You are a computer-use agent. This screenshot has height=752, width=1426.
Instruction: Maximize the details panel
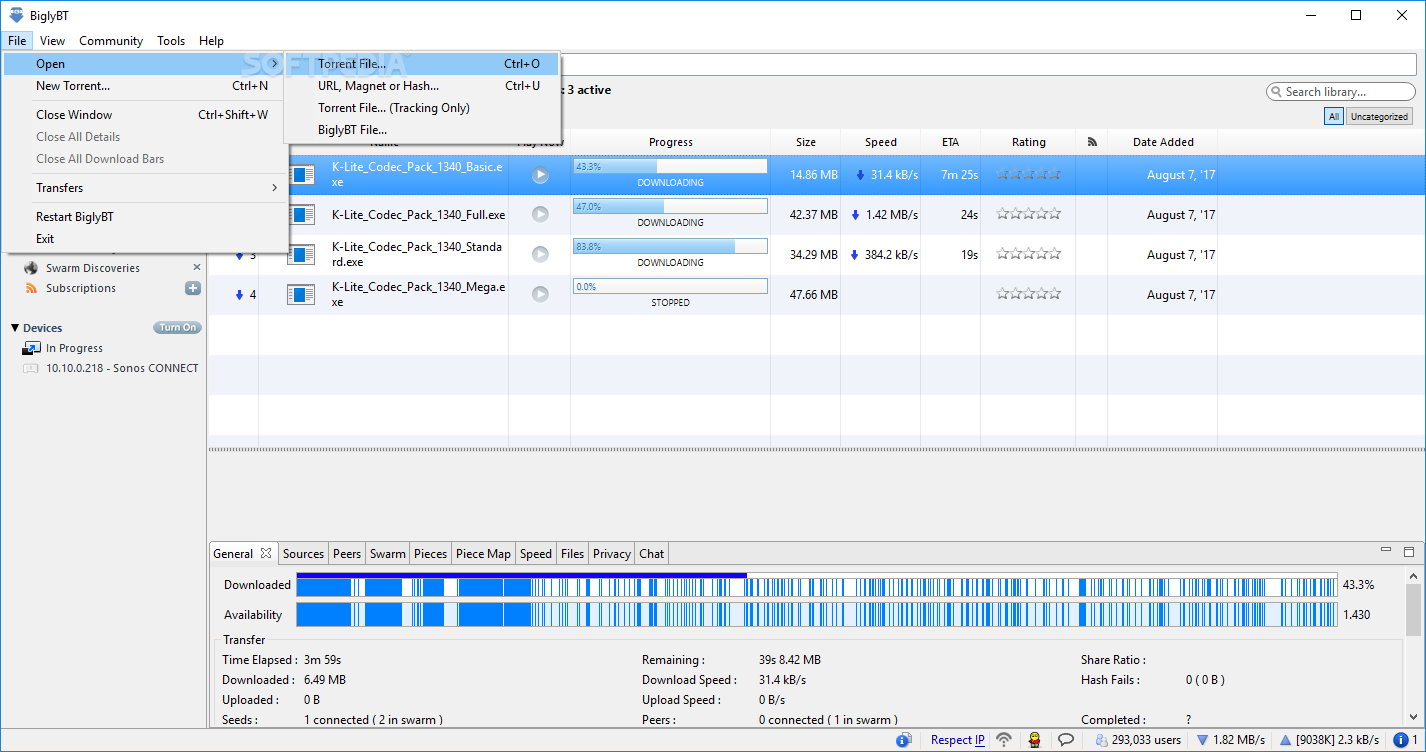tap(1409, 551)
